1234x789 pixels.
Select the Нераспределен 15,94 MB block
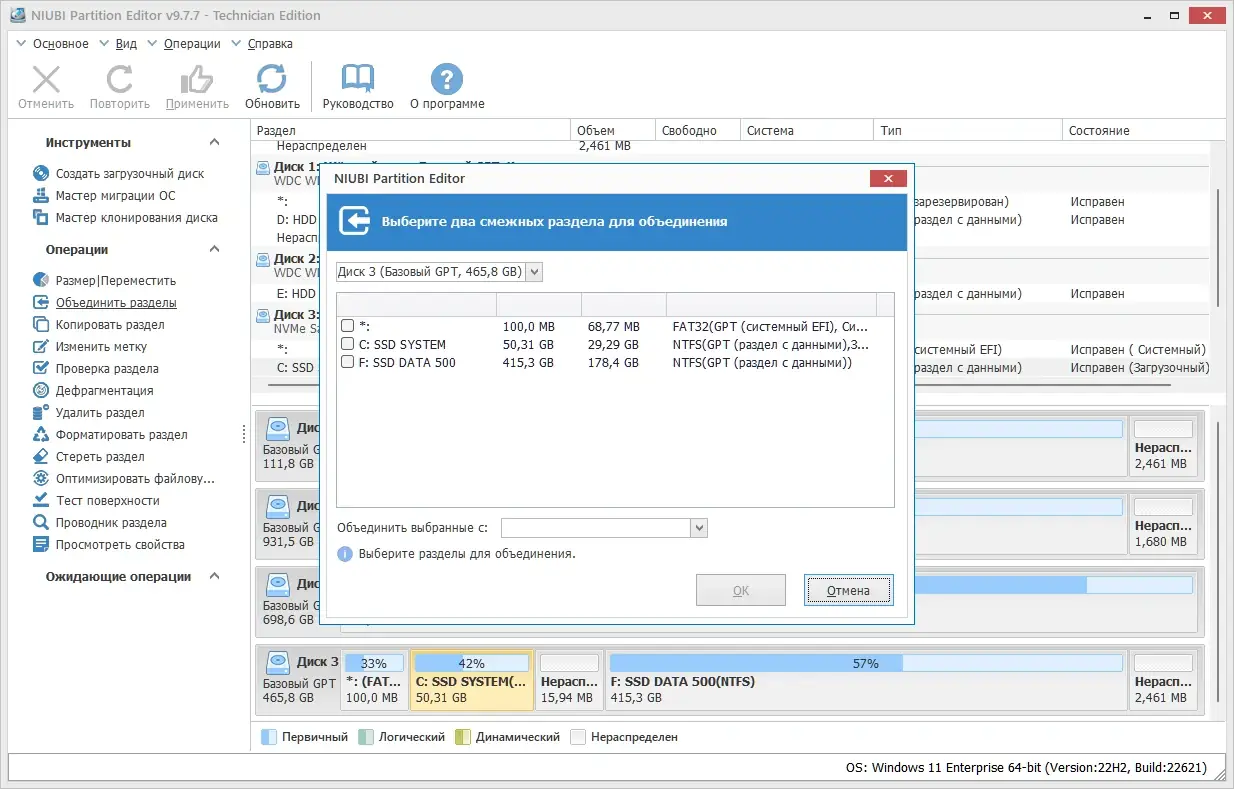click(x=569, y=680)
